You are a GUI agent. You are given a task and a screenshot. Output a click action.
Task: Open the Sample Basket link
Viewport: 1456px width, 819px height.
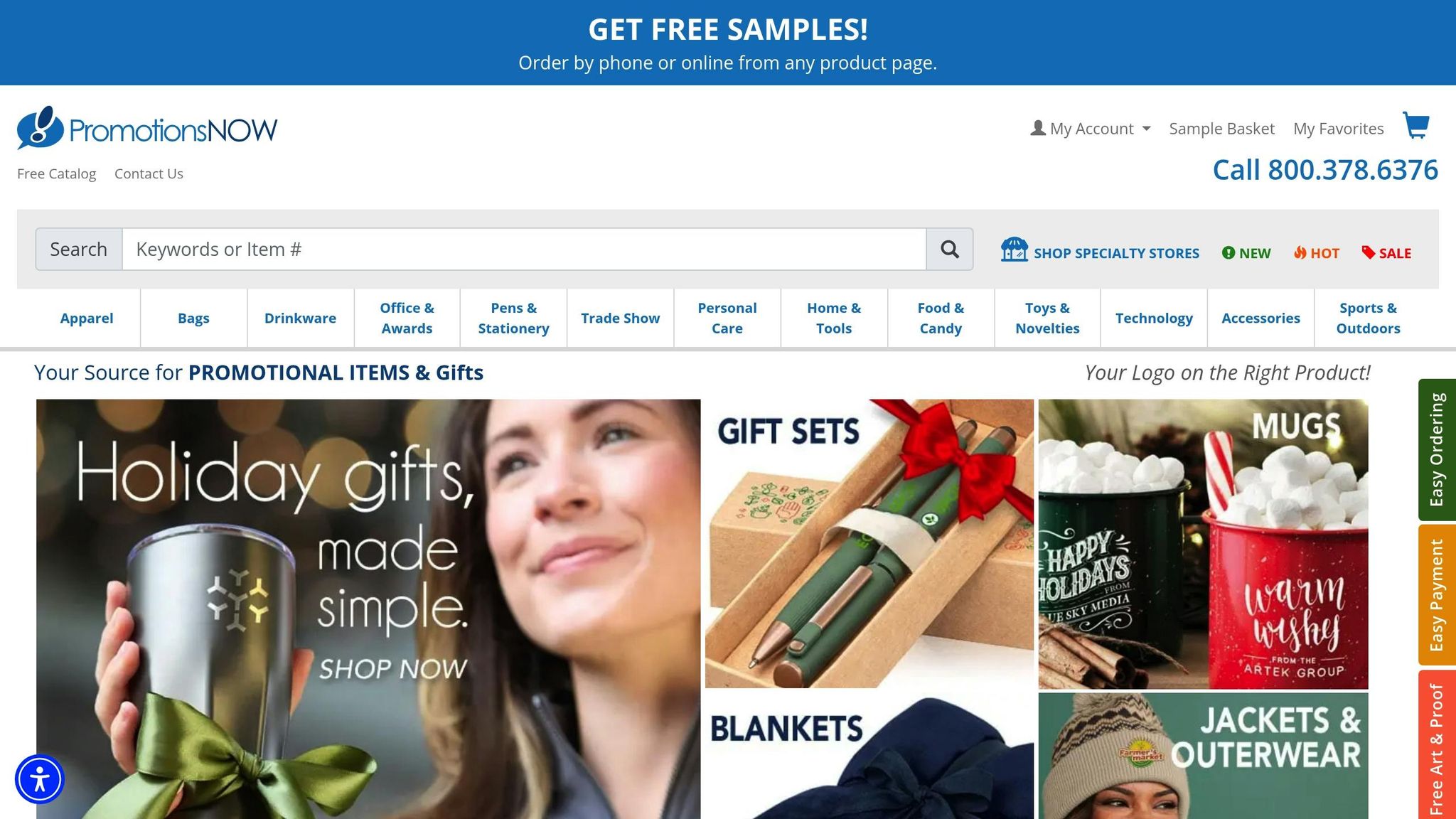(x=1221, y=129)
